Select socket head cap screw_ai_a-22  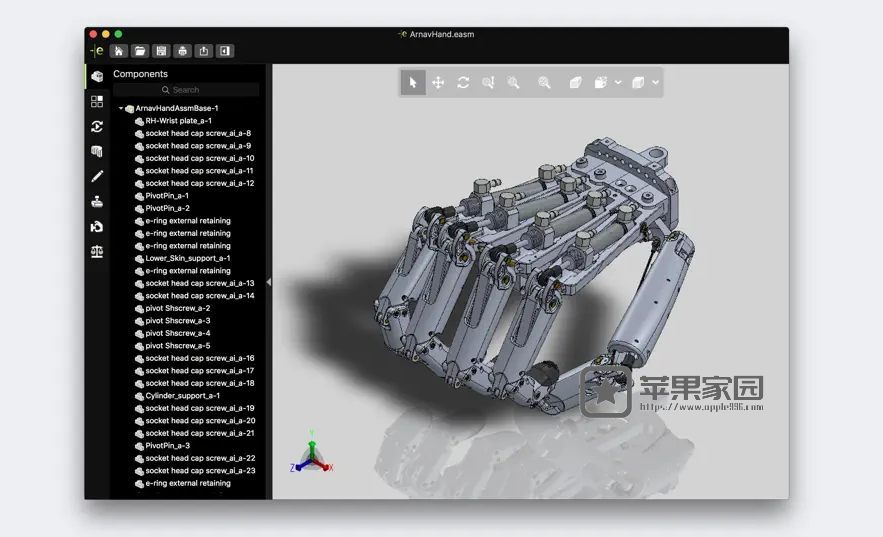pyautogui.click(x=200, y=458)
